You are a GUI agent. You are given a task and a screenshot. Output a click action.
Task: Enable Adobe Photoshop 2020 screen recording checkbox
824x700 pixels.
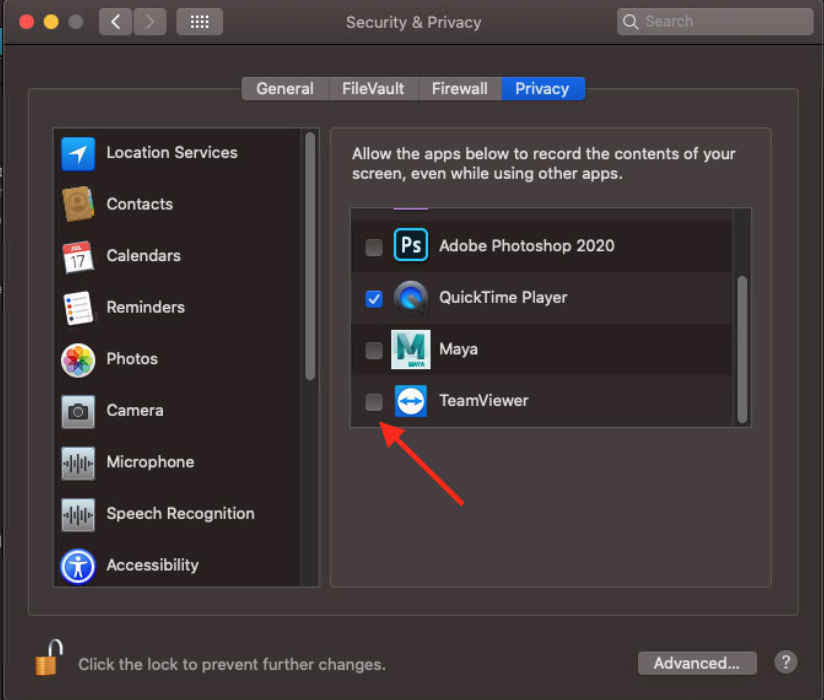[374, 246]
